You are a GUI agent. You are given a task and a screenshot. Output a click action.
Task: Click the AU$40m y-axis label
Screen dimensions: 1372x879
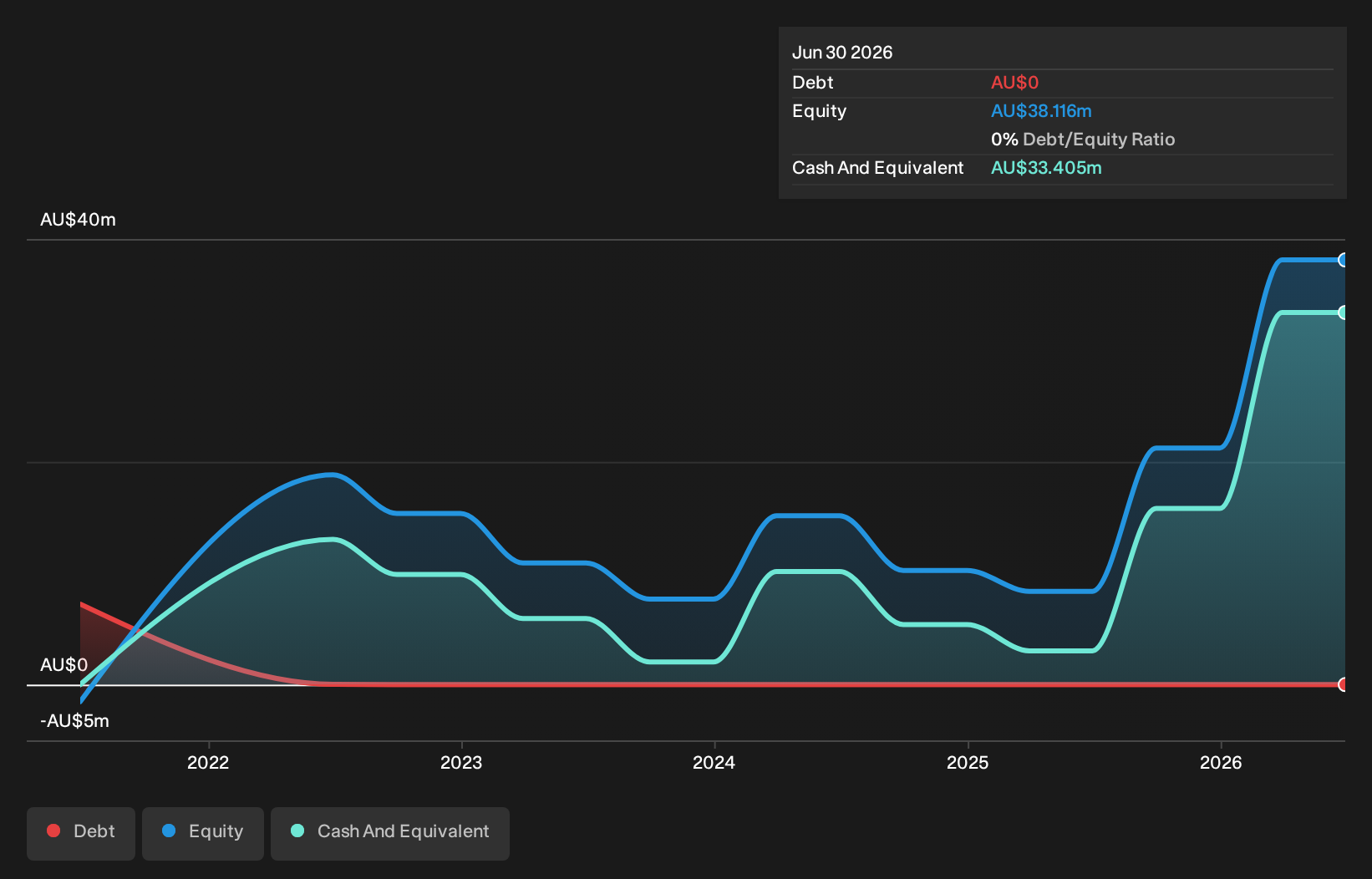click(78, 220)
